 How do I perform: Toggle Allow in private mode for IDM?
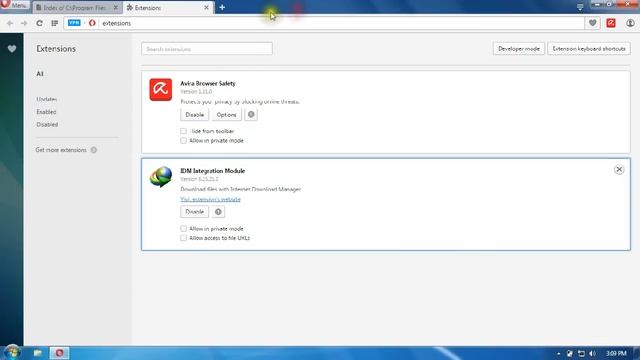[x=183, y=229]
